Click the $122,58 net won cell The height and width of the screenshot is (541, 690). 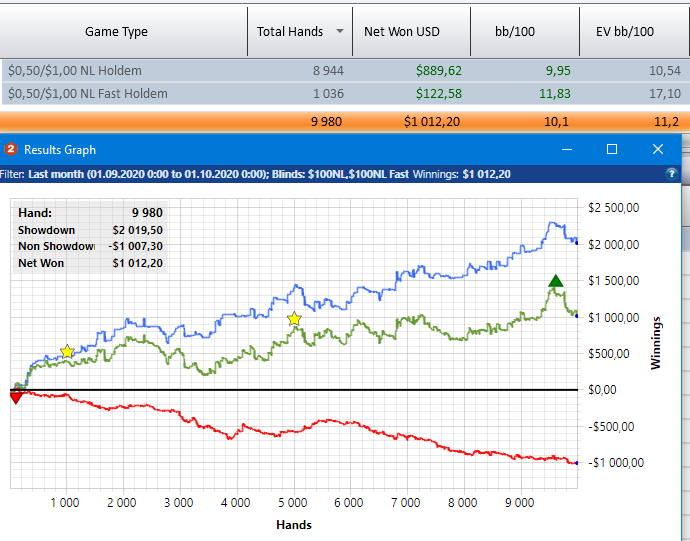coord(439,93)
